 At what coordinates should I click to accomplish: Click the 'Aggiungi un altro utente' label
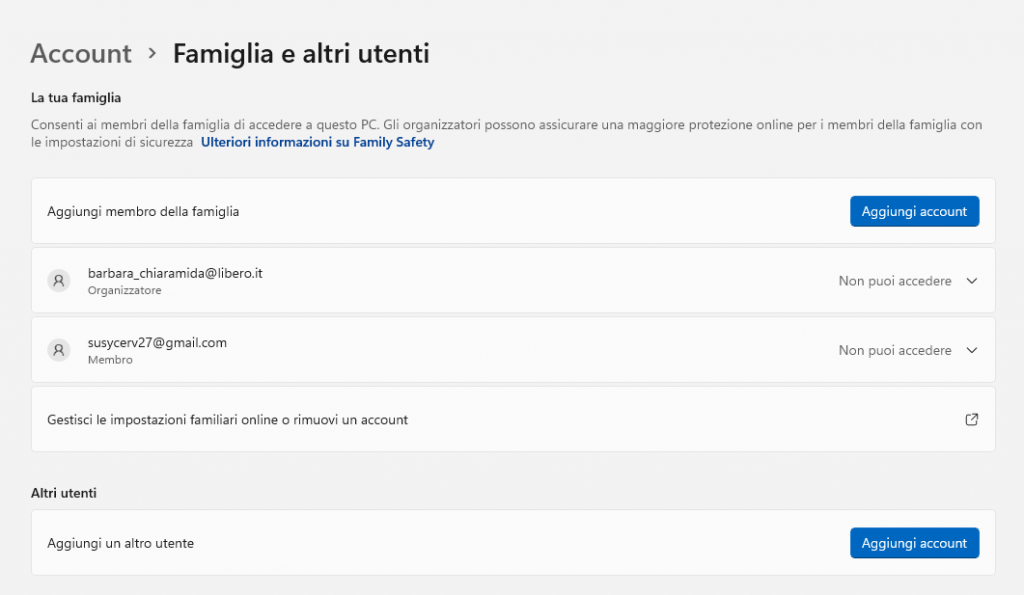click(x=120, y=543)
